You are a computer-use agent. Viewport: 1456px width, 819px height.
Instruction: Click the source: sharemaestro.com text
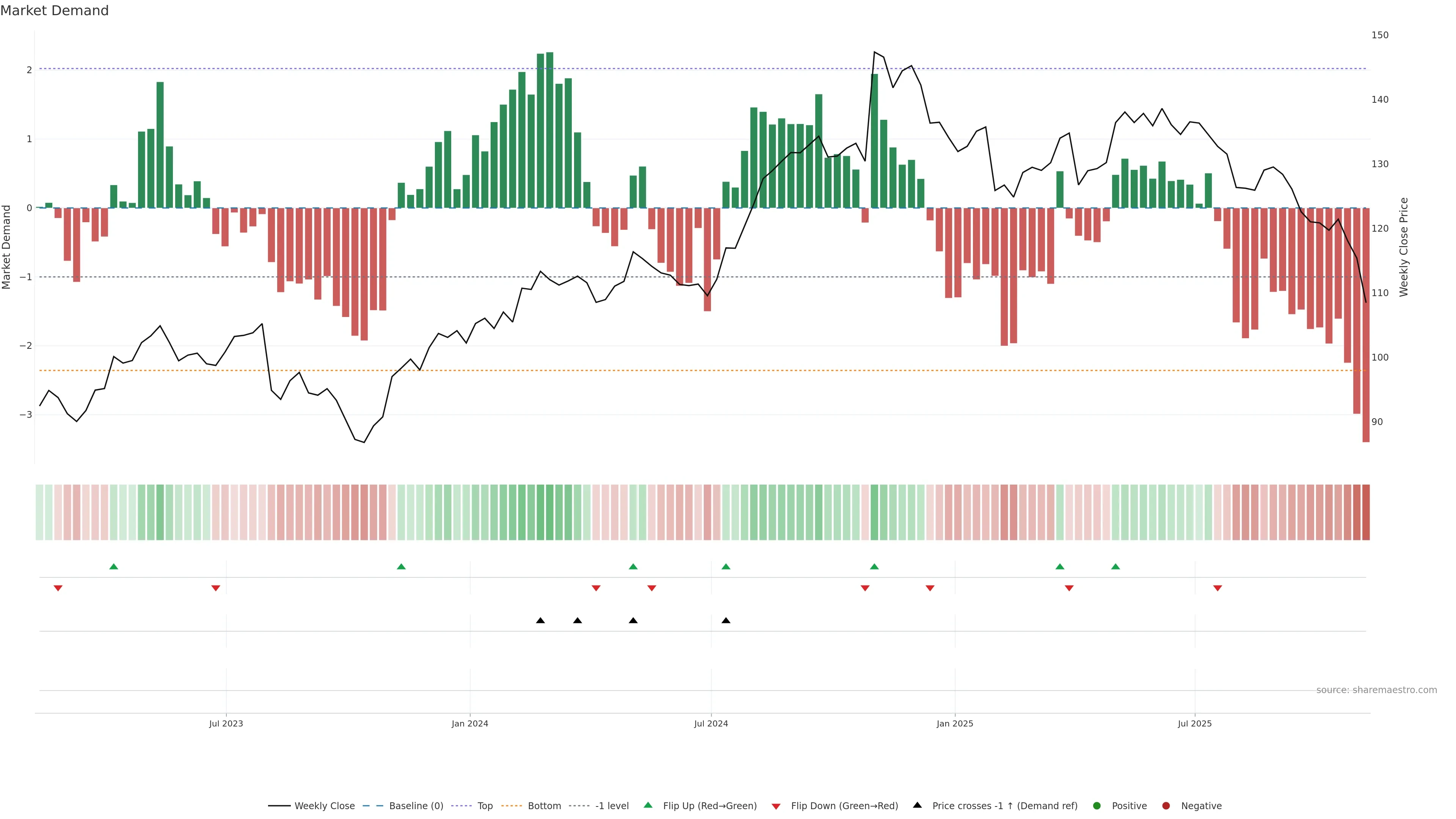click(1376, 690)
